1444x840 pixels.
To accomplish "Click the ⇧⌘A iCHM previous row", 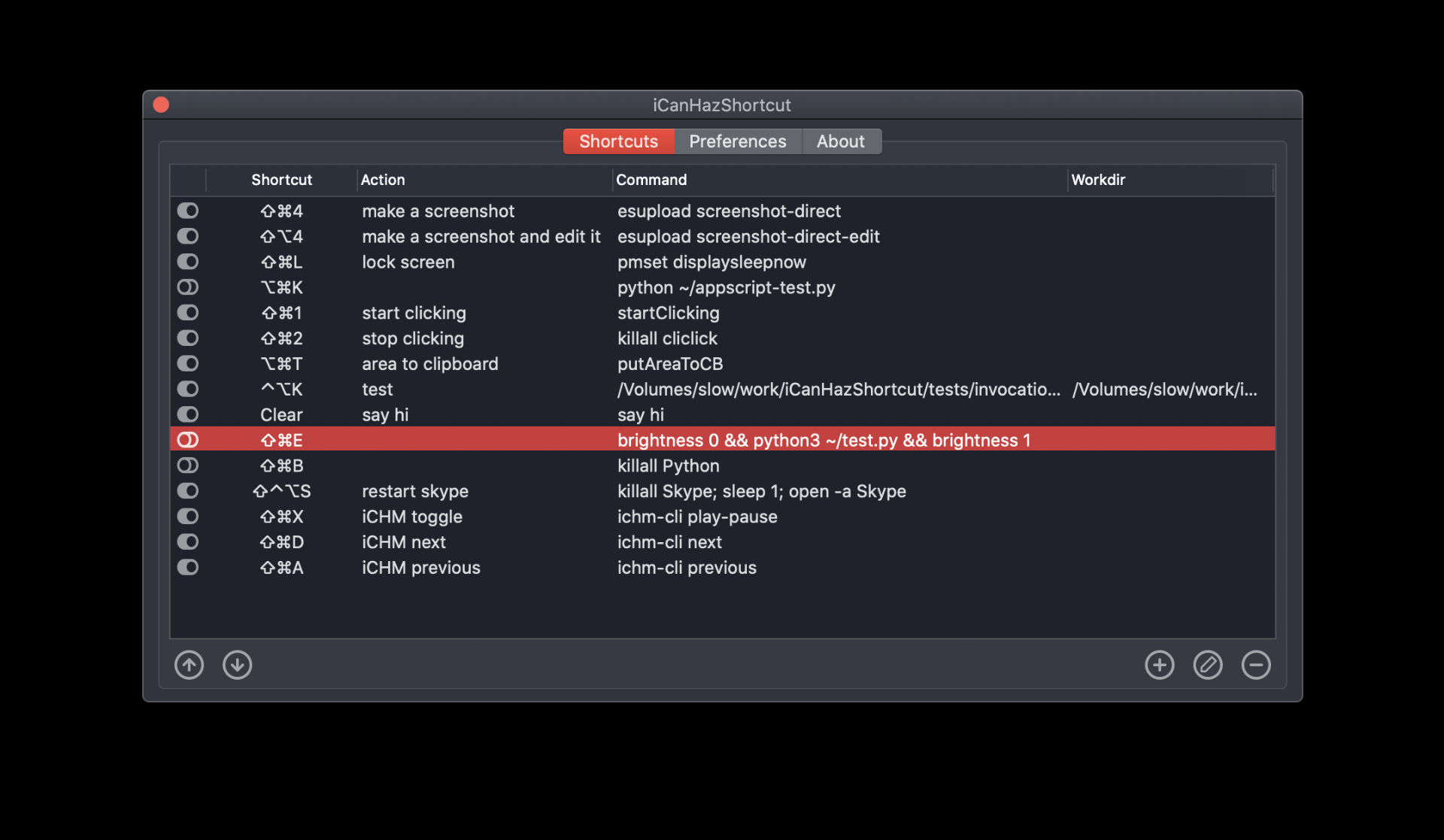I will click(x=722, y=566).
